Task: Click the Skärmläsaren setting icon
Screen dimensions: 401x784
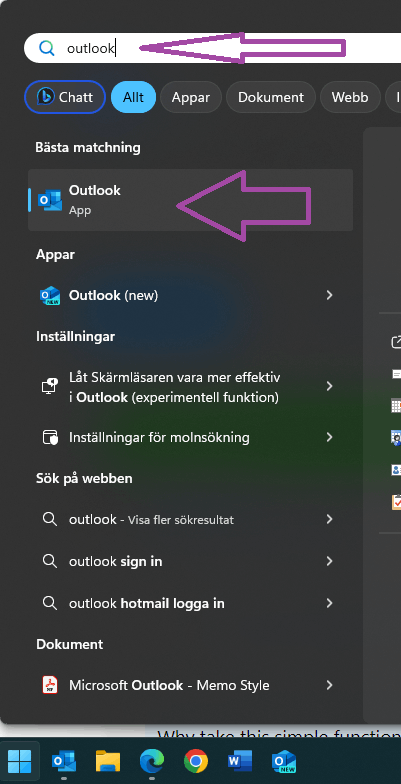Action: (50, 386)
